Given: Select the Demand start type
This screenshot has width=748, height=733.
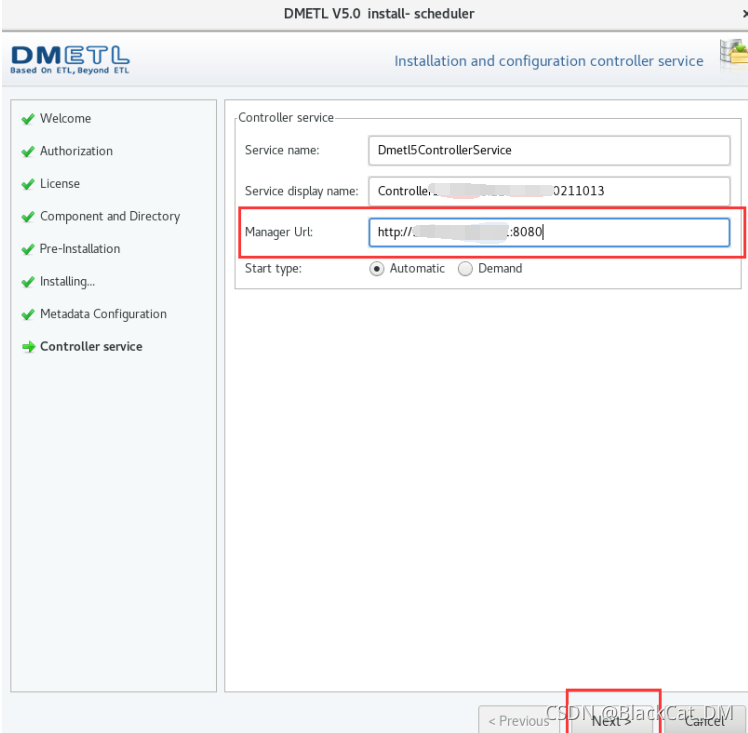Looking at the screenshot, I should (465, 269).
